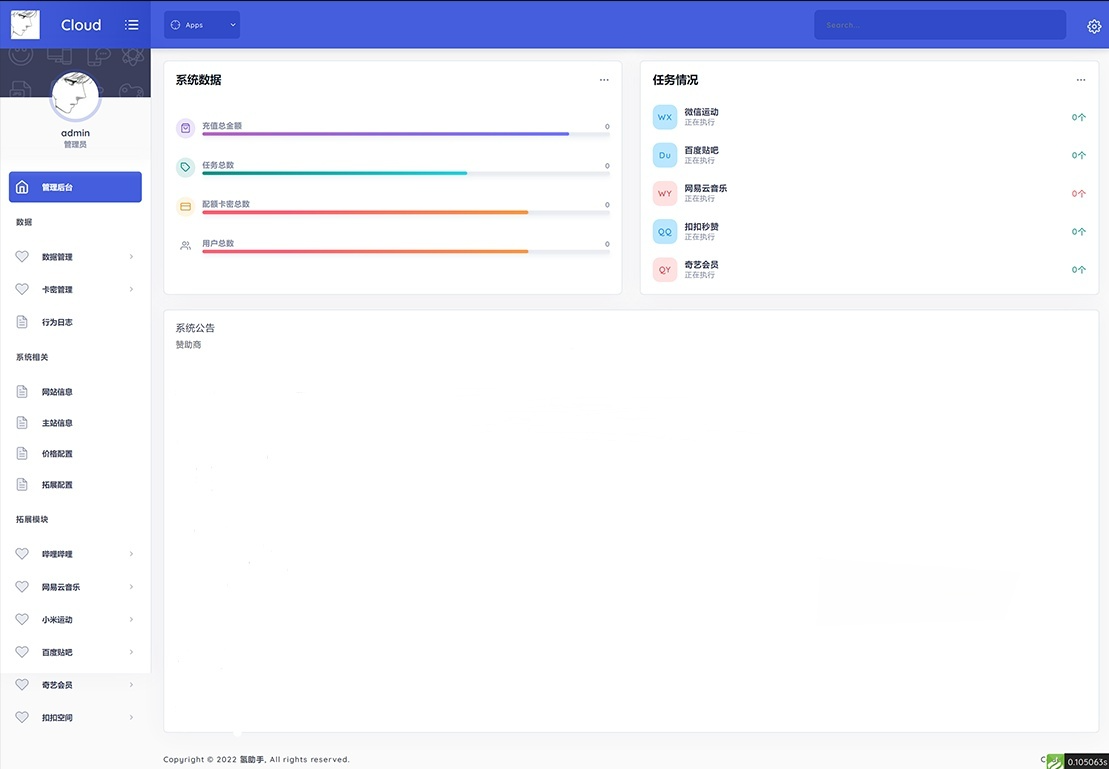Screen dimensions: 1109x769
Task: Open the 行为日志 page
Action: [x=57, y=322]
